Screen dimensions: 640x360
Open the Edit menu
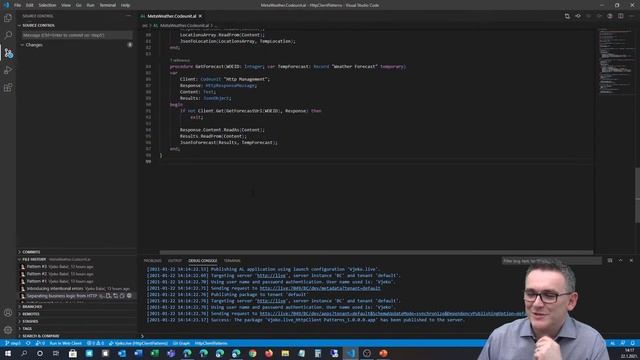tap(30, 5)
